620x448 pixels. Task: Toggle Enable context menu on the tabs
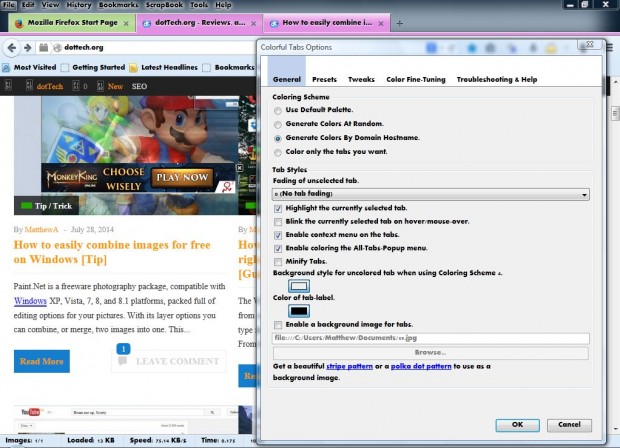point(278,235)
